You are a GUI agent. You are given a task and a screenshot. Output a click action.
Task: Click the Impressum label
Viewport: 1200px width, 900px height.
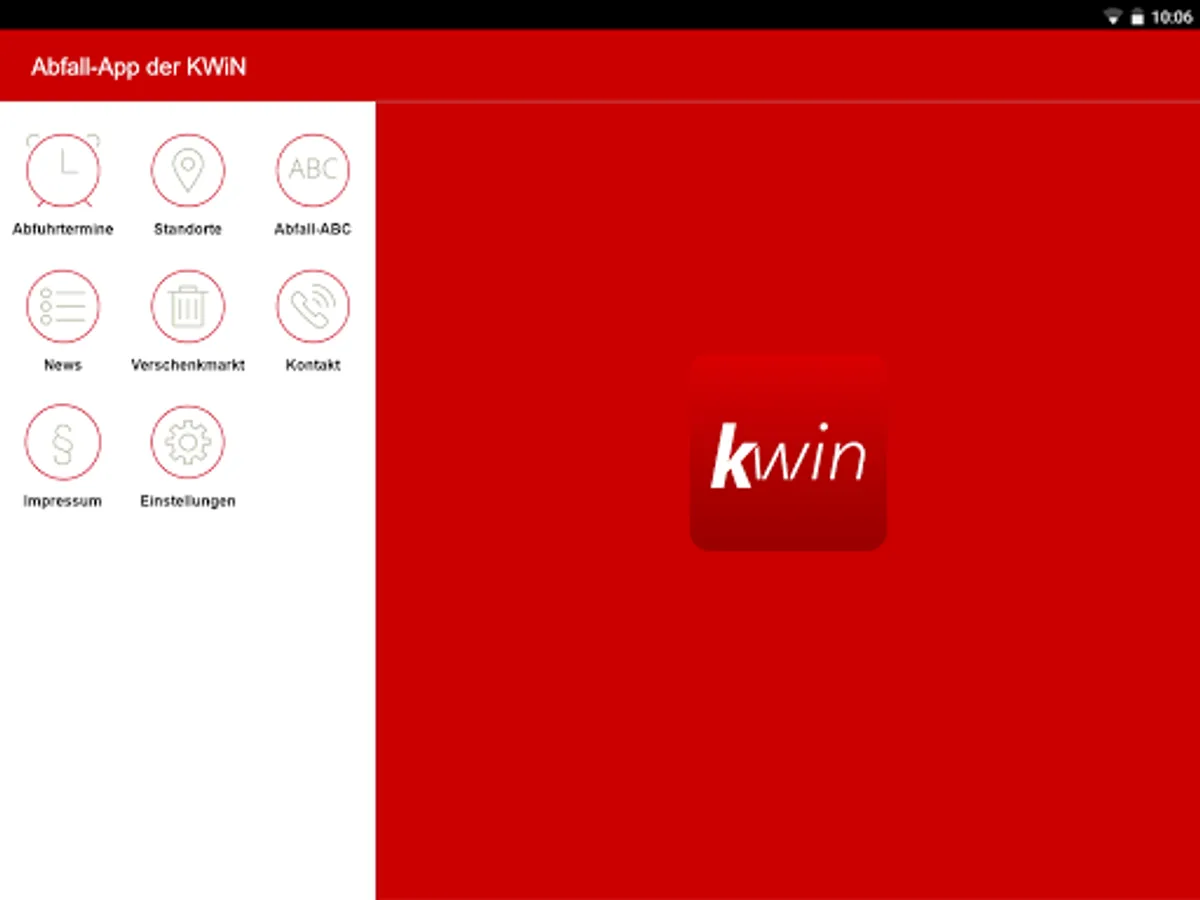pos(63,501)
